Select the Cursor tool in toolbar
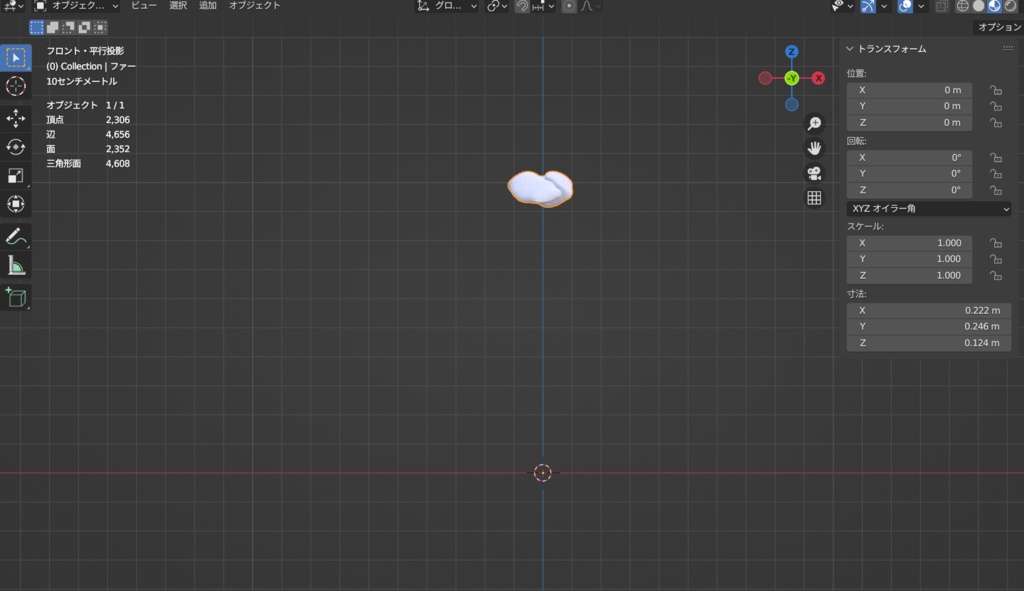 16,86
